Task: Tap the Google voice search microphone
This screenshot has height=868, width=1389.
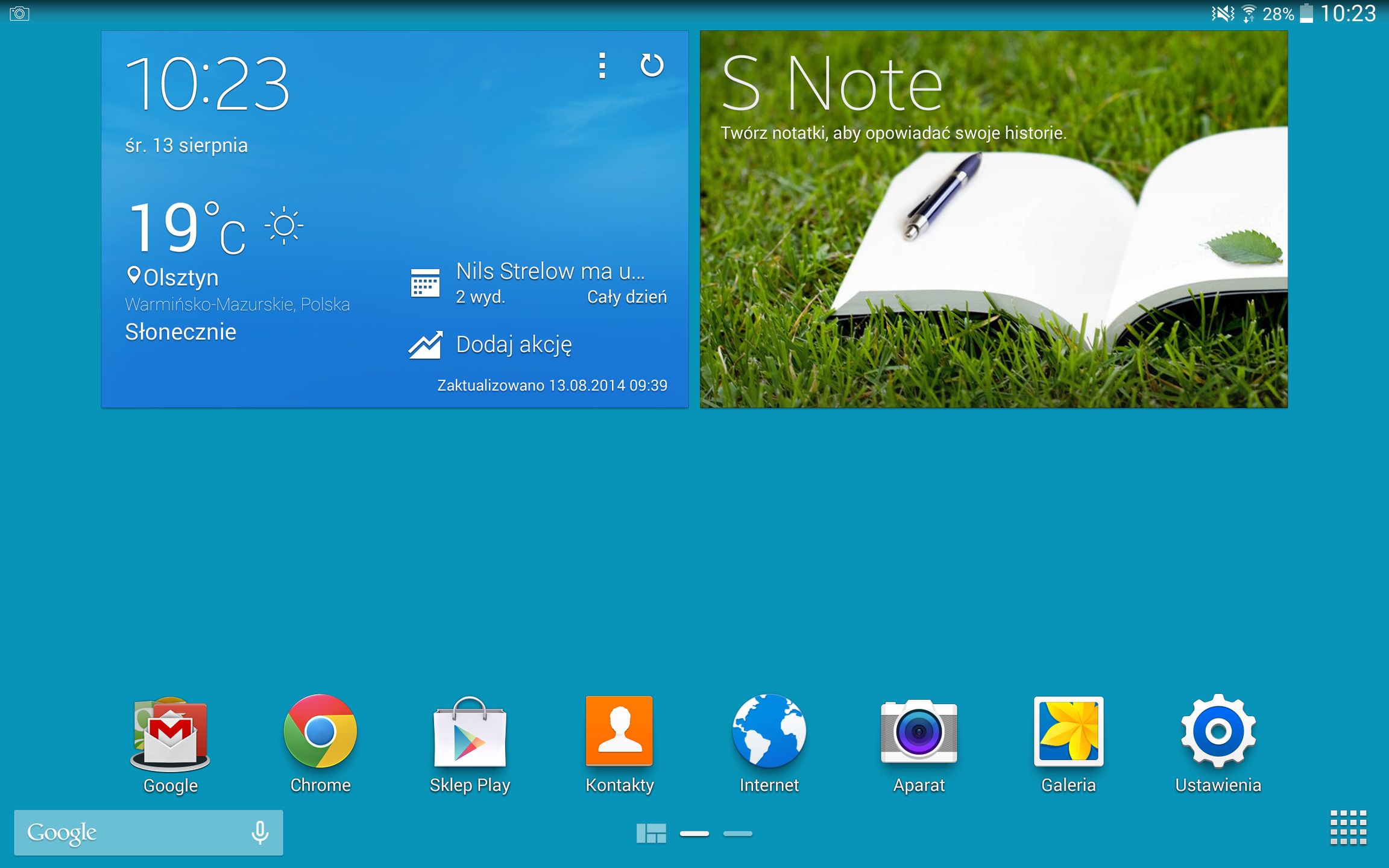Action: [x=260, y=832]
